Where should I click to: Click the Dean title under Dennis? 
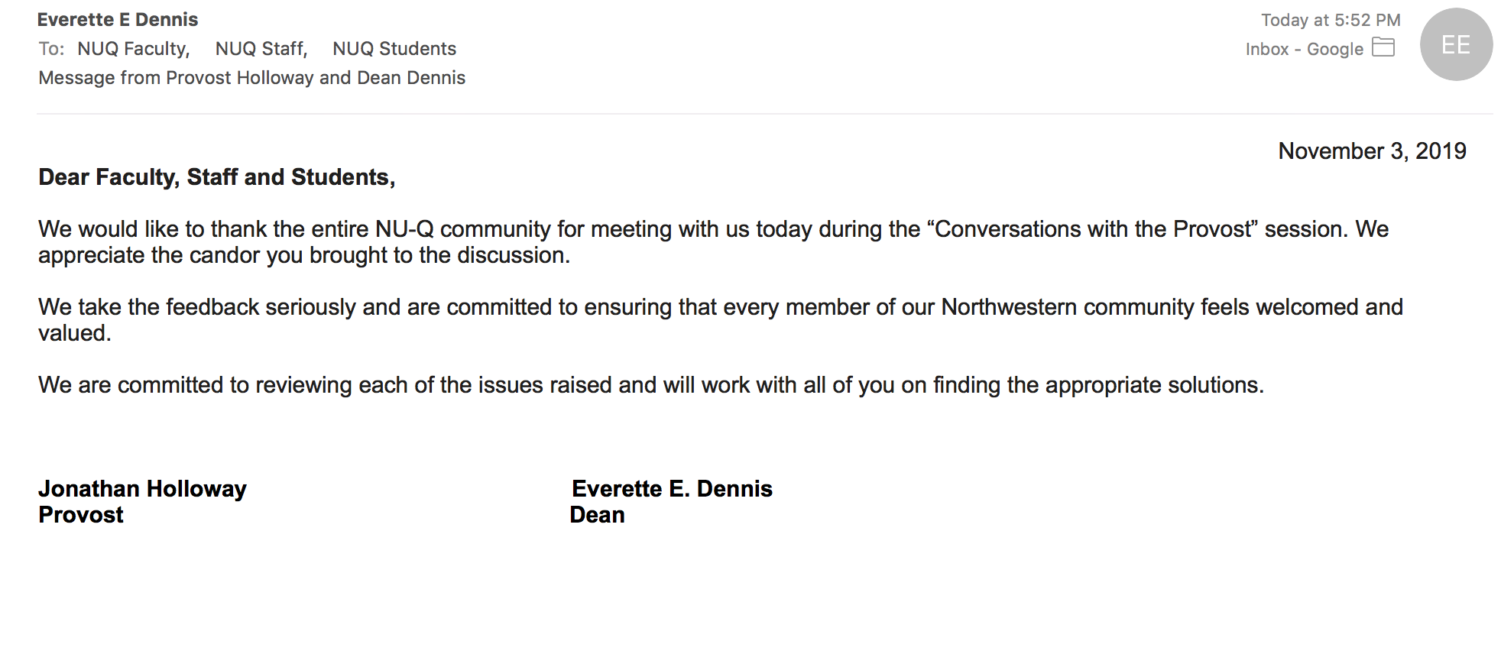click(597, 515)
